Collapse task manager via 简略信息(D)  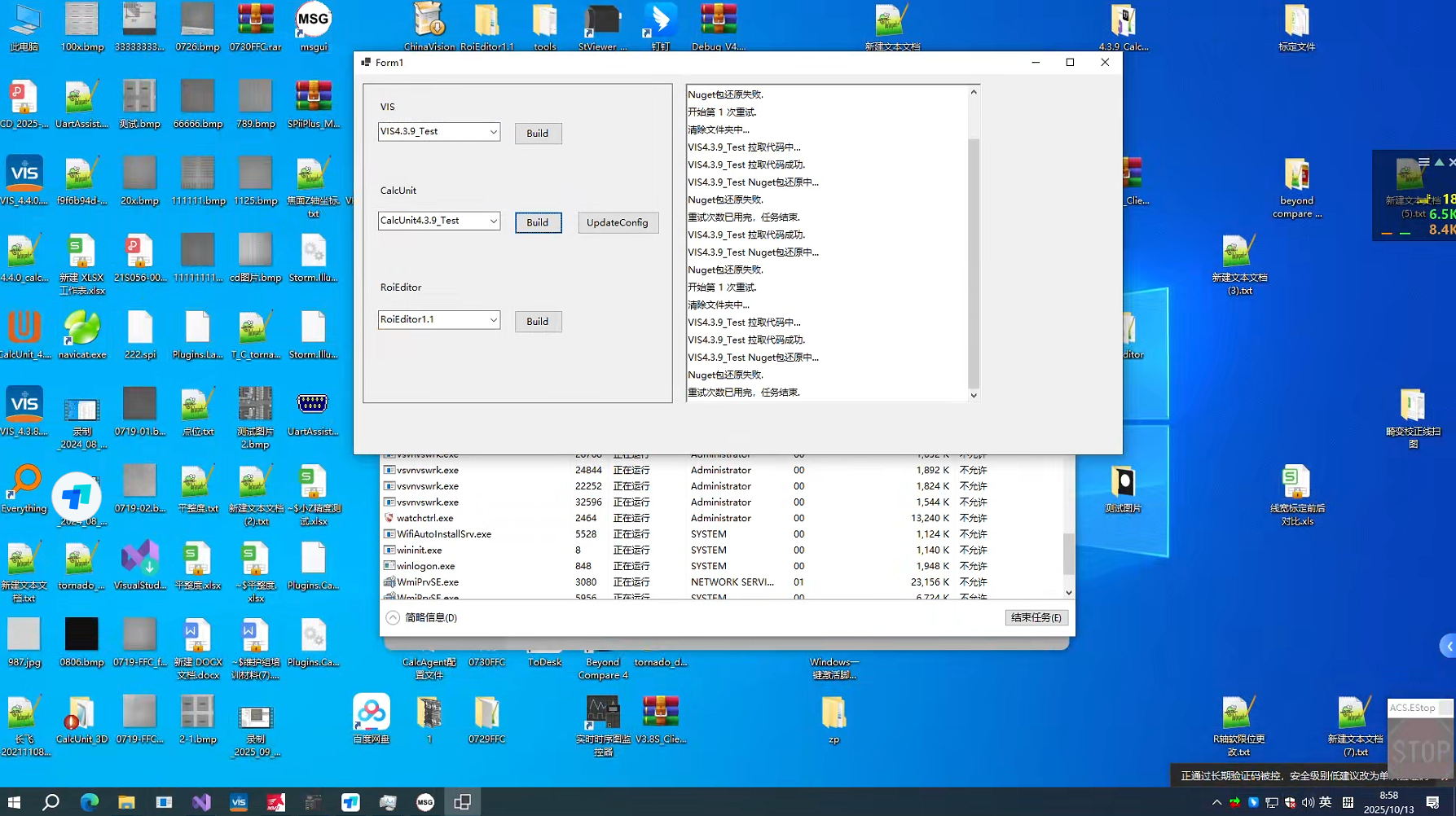(422, 618)
